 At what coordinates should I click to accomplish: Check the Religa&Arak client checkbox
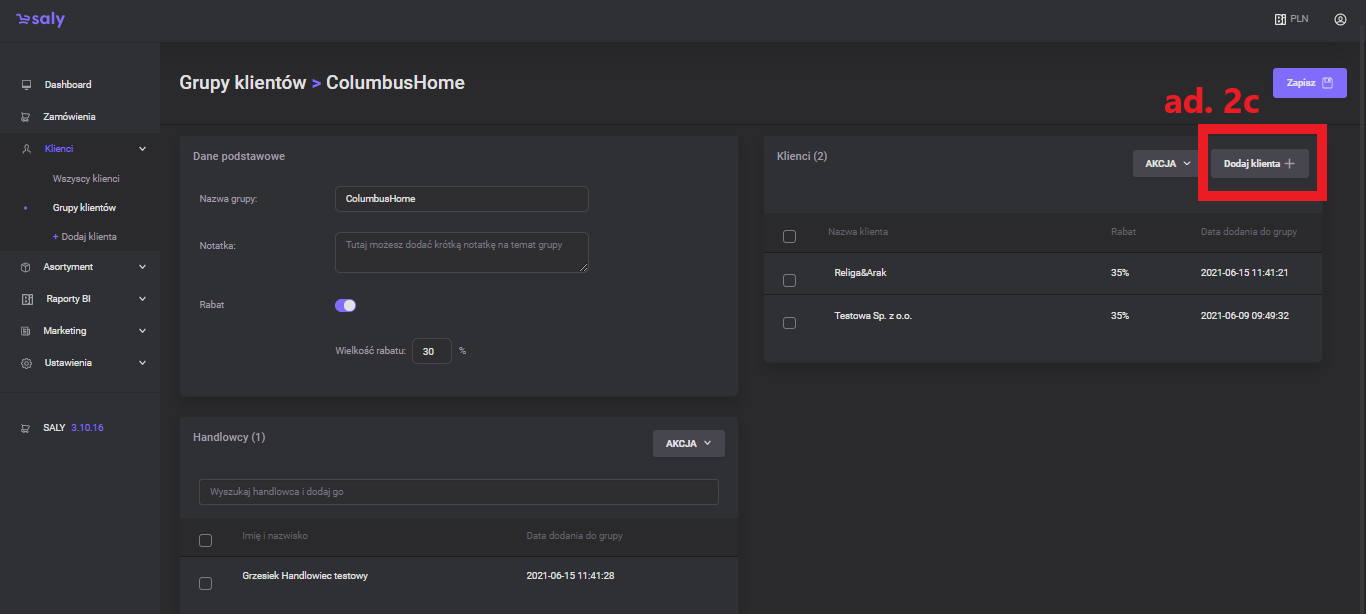789,280
